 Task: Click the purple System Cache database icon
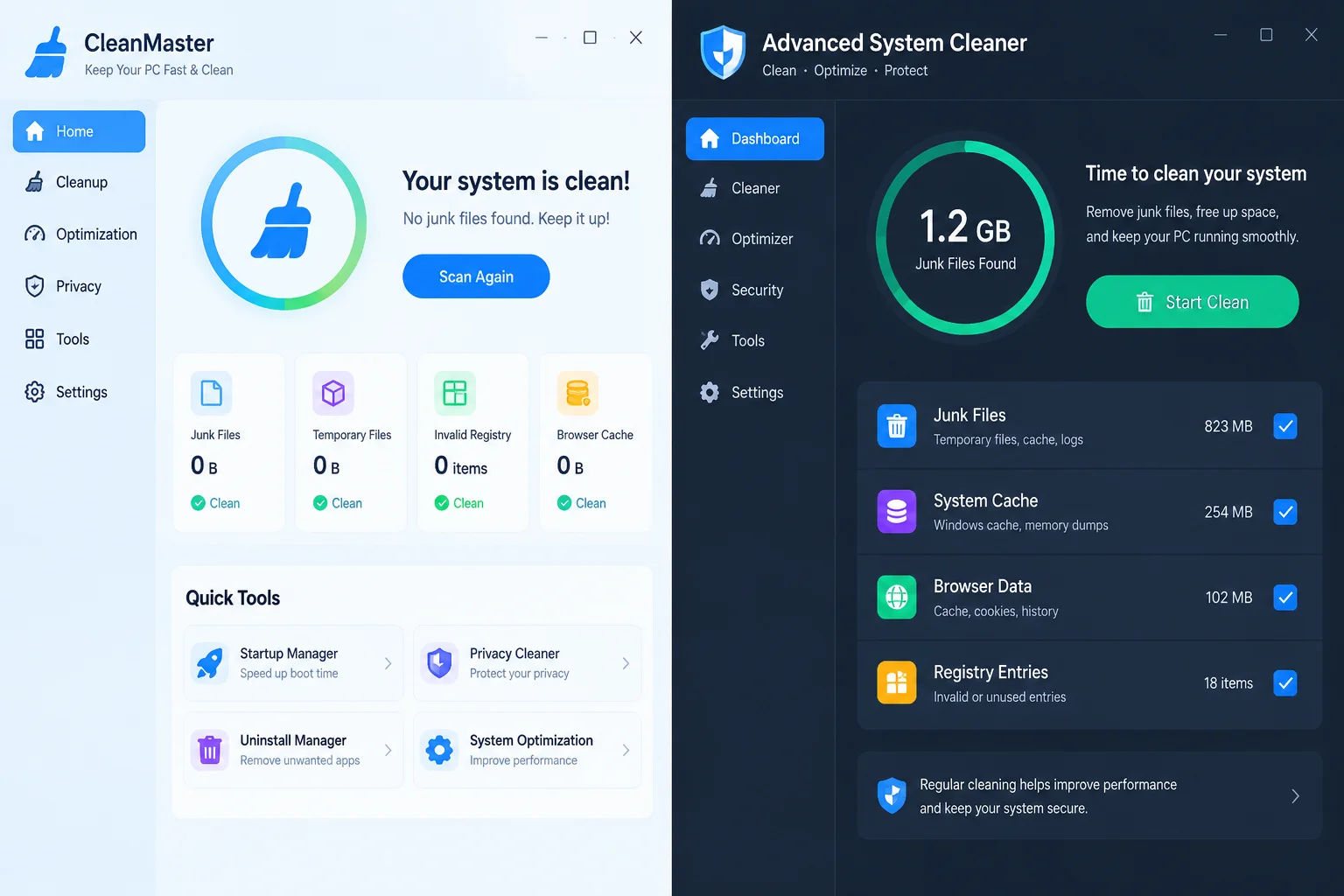897,511
